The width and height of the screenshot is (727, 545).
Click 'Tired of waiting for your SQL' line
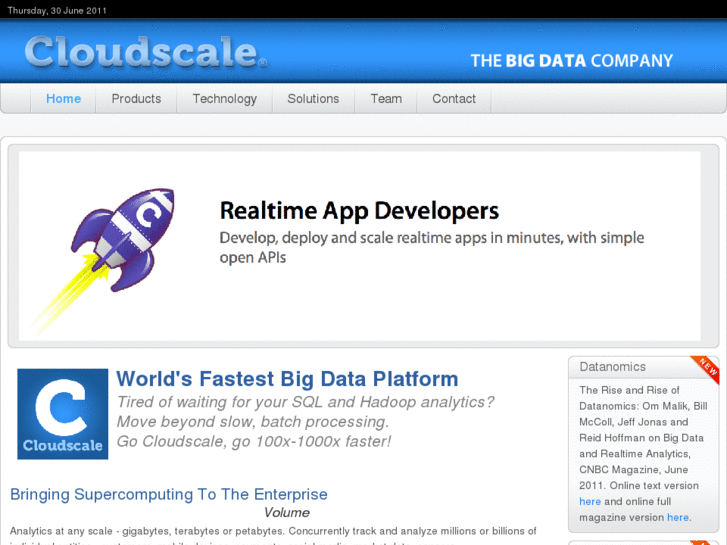coord(305,402)
